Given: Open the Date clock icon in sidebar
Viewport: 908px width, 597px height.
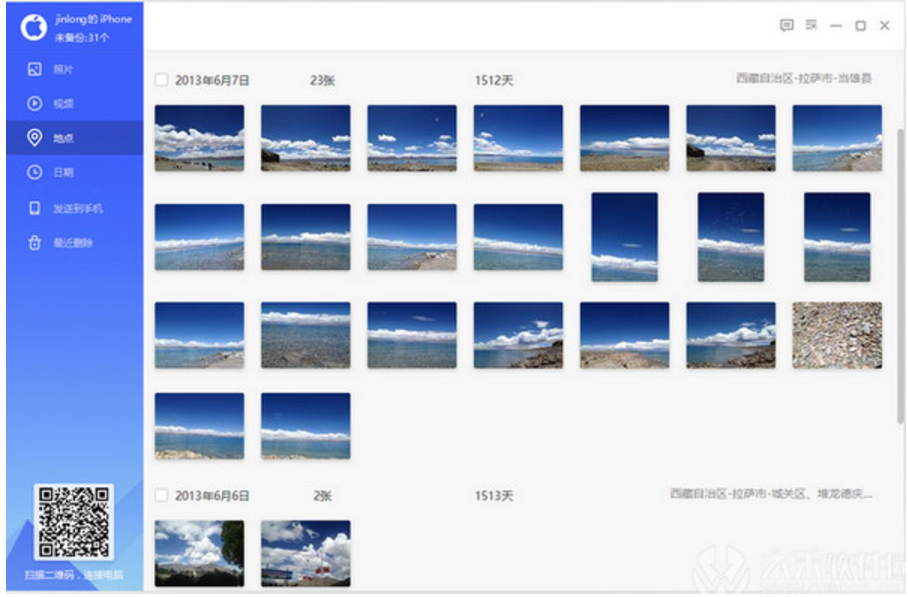Looking at the screenshot, I should click(x=35, y=173).
